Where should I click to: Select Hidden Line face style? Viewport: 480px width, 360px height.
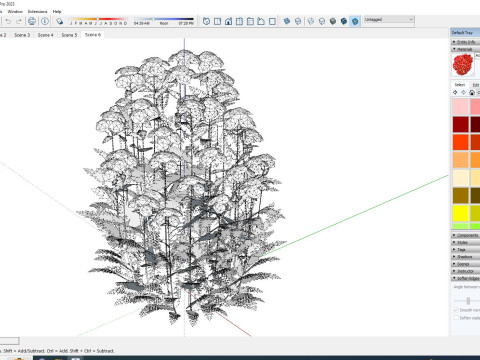pos(322,21)
